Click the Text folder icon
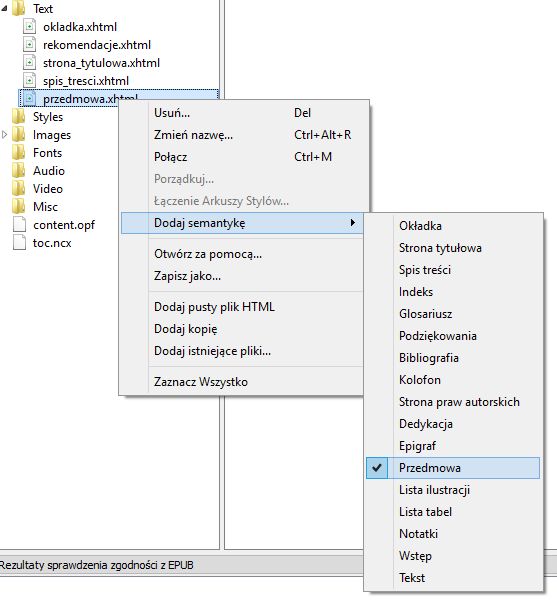The height and width of the screenshot is (602, 557). 18,8
